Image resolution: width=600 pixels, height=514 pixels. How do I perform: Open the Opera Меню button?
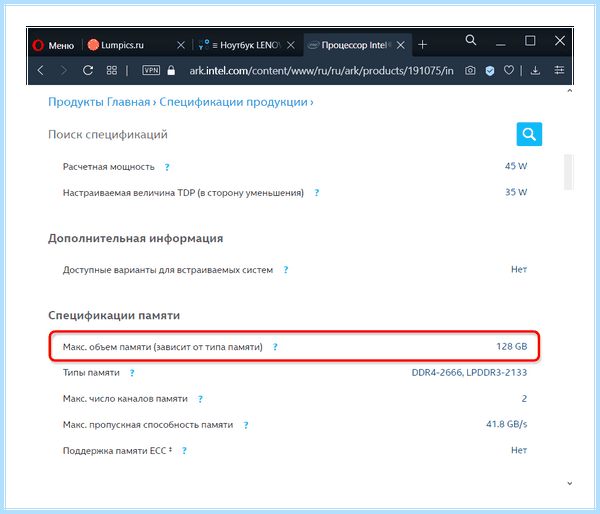click(x=54, y=45)
